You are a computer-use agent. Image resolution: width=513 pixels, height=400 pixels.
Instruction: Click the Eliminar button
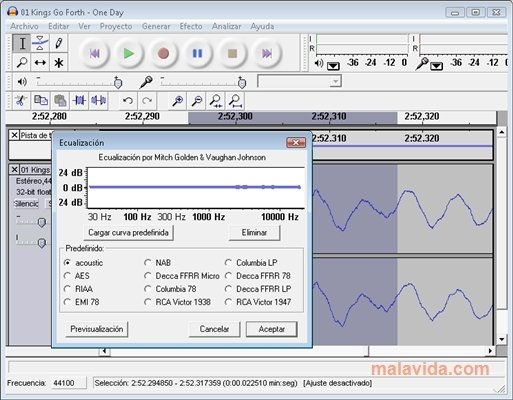254,232
